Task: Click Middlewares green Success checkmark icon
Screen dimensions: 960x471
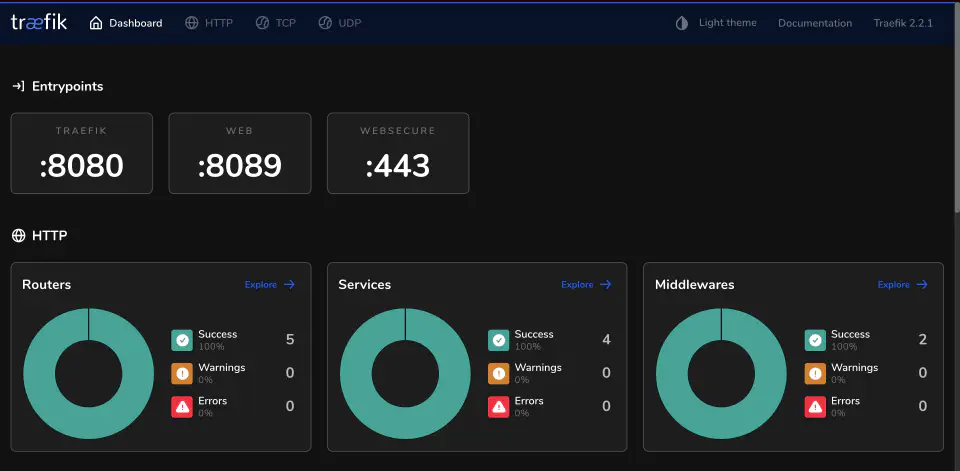Action: pos(815,340)
